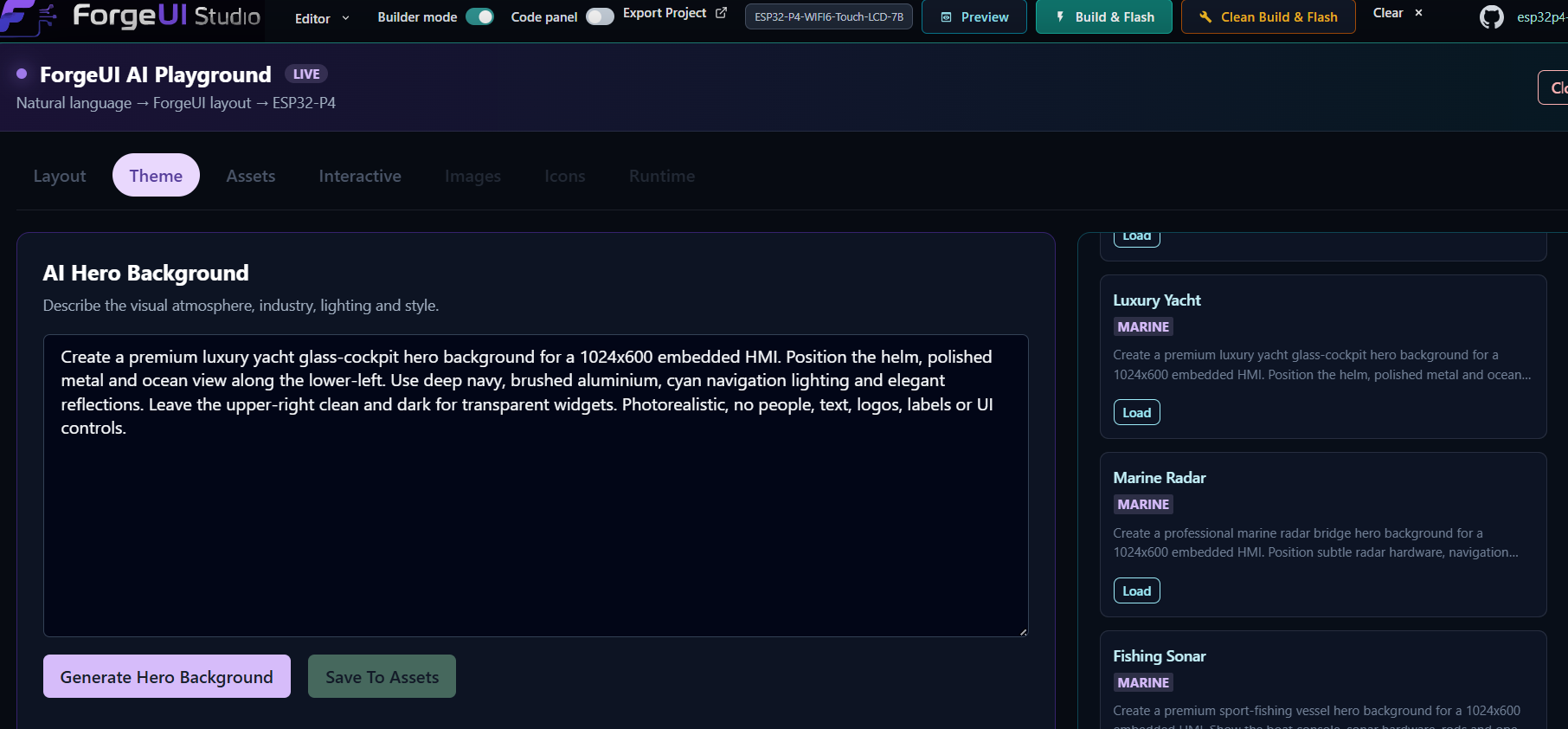The width and height of the screenshot is (1568, 729).
Task: Click the Luxury Yacht preset description text
Action: [x=1321, y=364]
